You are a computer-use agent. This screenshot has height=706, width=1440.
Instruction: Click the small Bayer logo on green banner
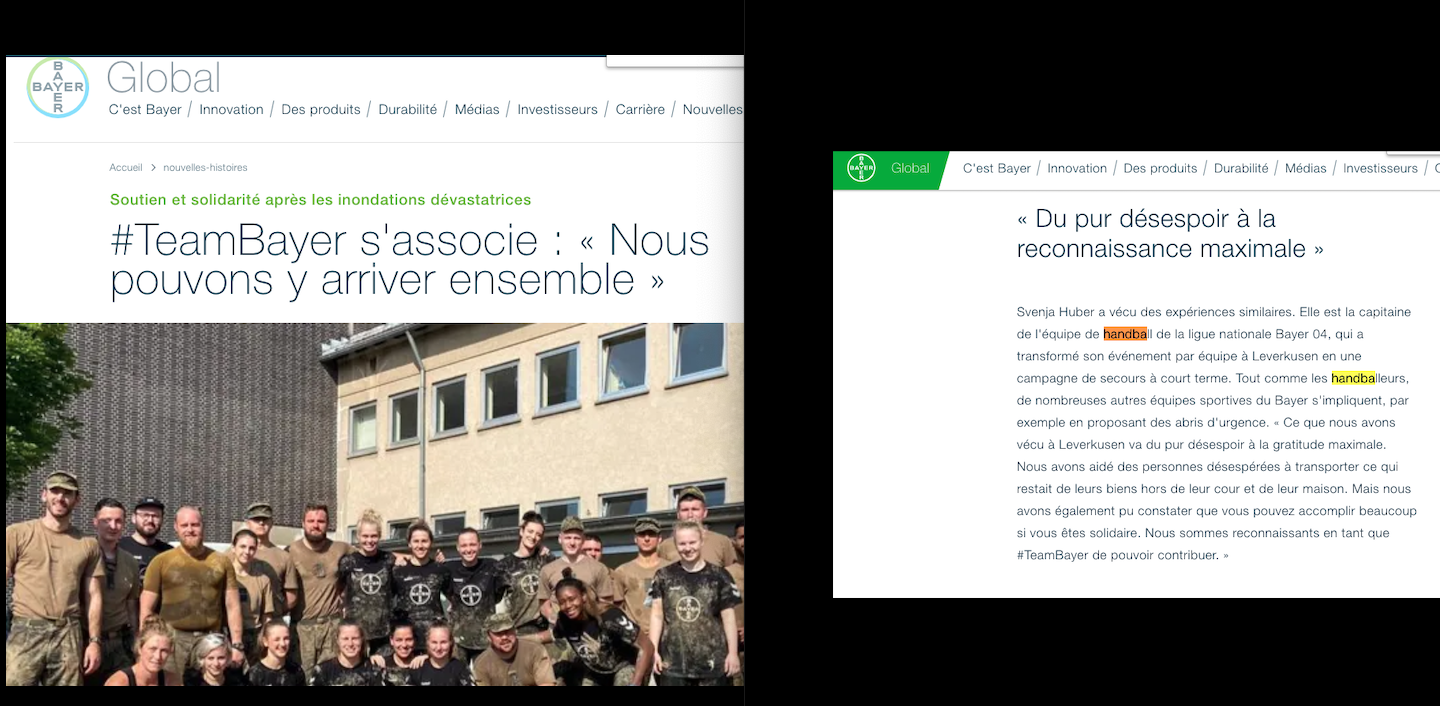[861, 168]
